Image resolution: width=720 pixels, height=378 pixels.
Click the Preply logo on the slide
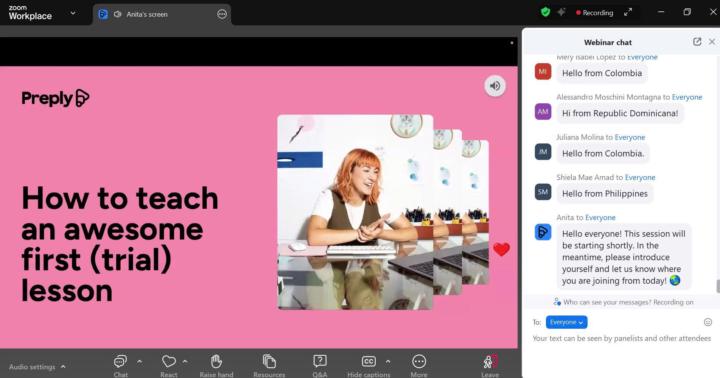coord(55,98)
